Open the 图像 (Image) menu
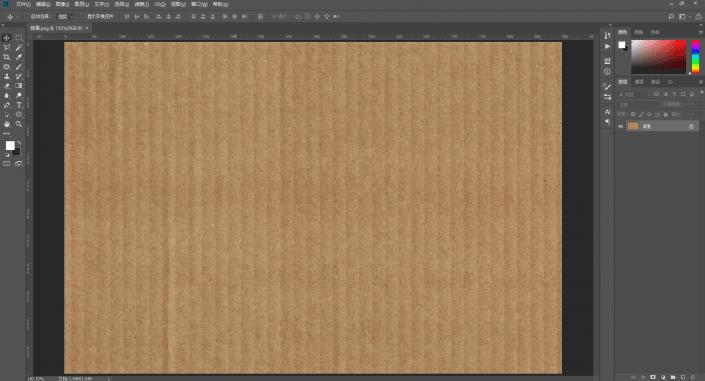This screenshot has width=705, height=381. click(x=62, y=4)
